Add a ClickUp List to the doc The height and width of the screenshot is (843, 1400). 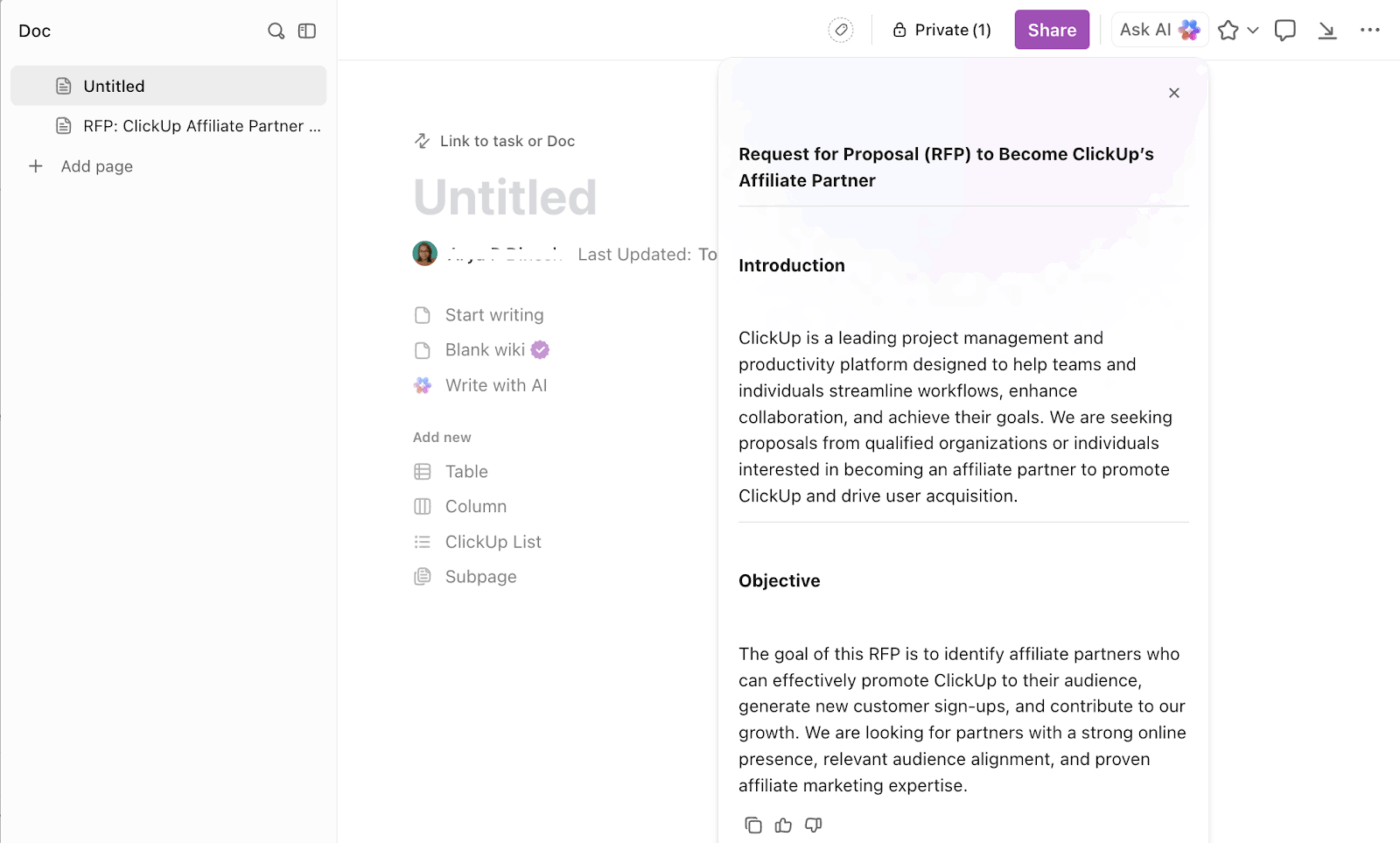coord(492,541)
